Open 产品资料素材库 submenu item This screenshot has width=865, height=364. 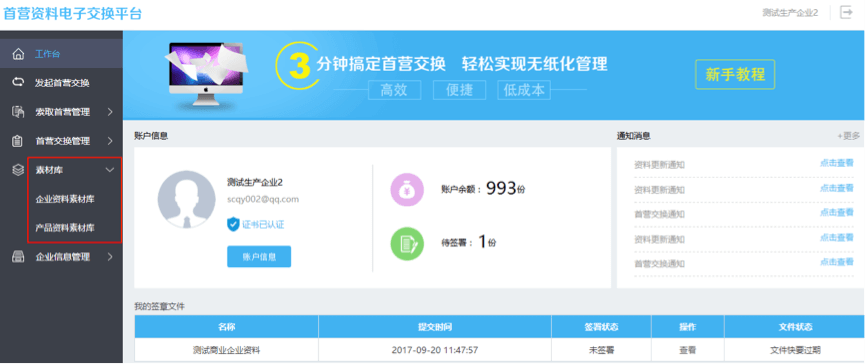tap(65, 227)
